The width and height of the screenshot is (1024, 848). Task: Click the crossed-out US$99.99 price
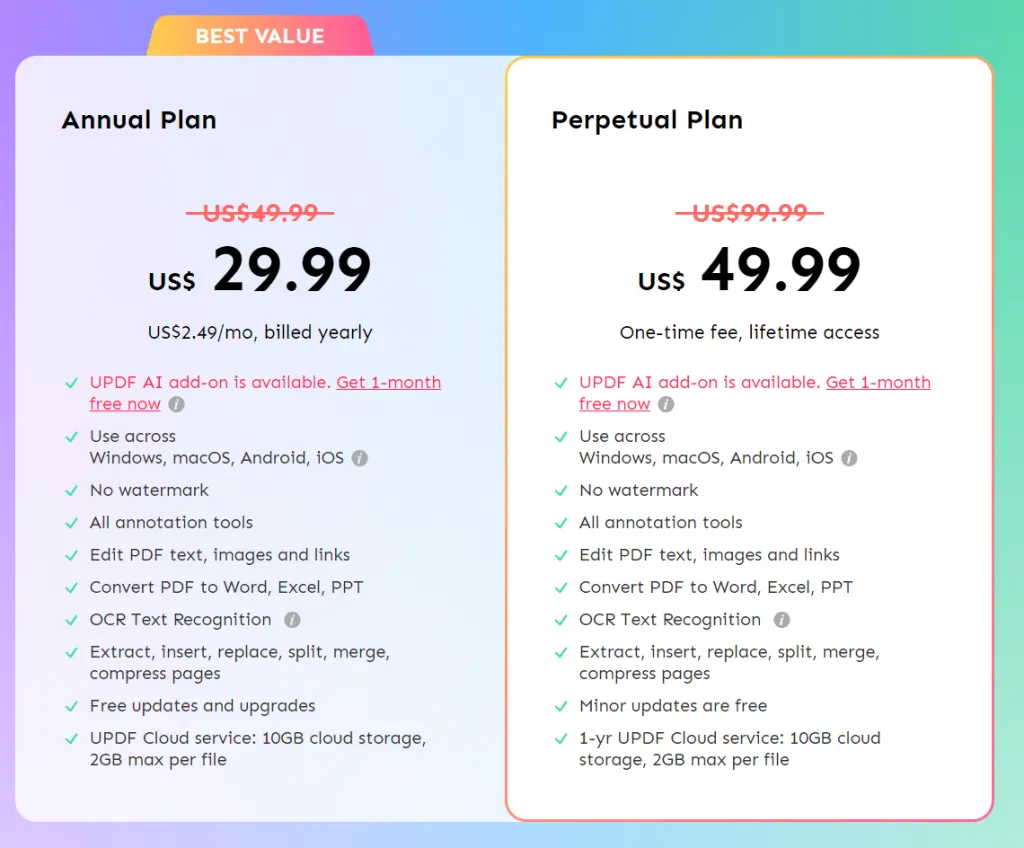[x=750, y=213]
